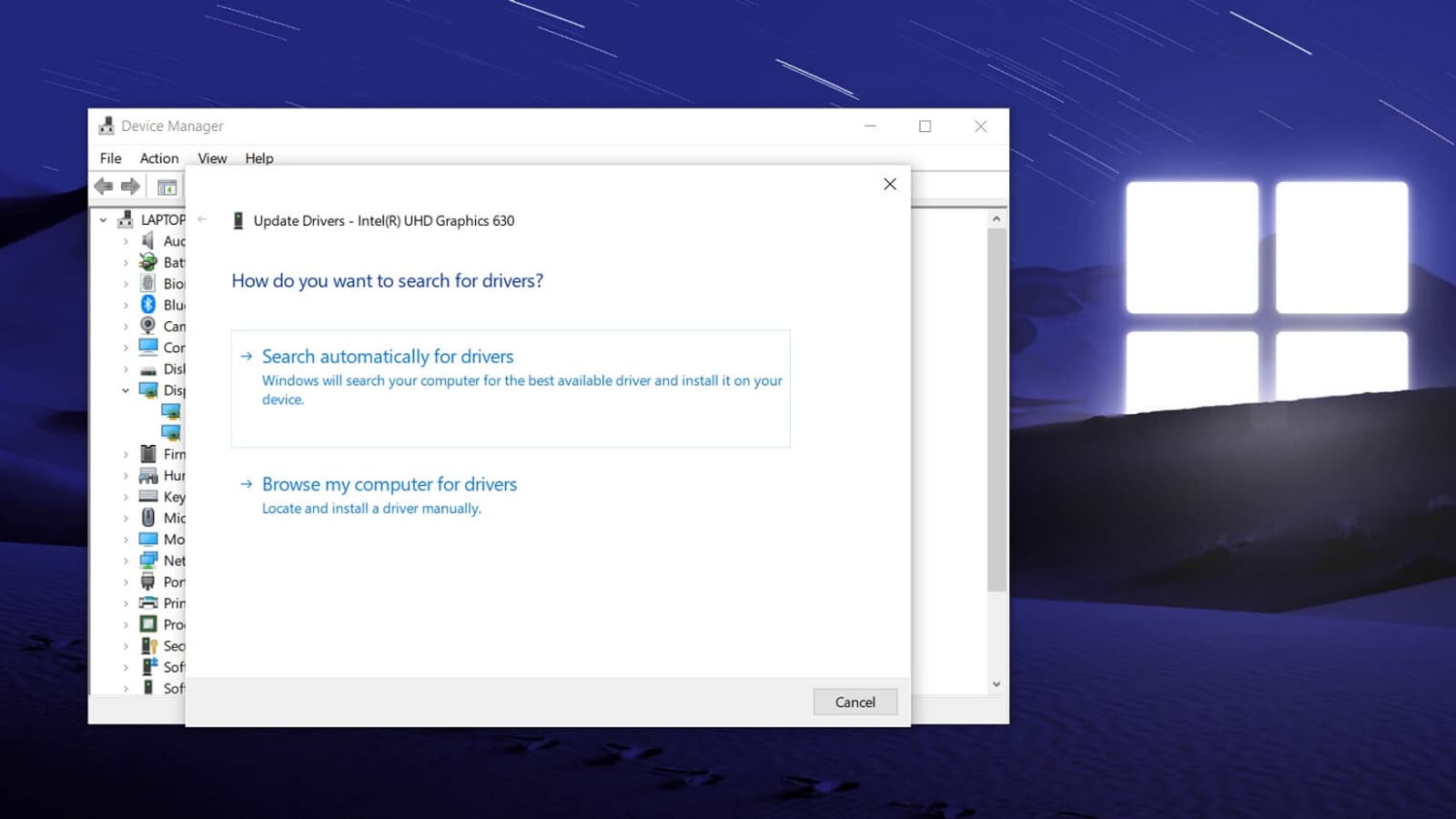1456x819 pixels.
Task: Expand the Firmware category chevron
Action: coord(126,454)
